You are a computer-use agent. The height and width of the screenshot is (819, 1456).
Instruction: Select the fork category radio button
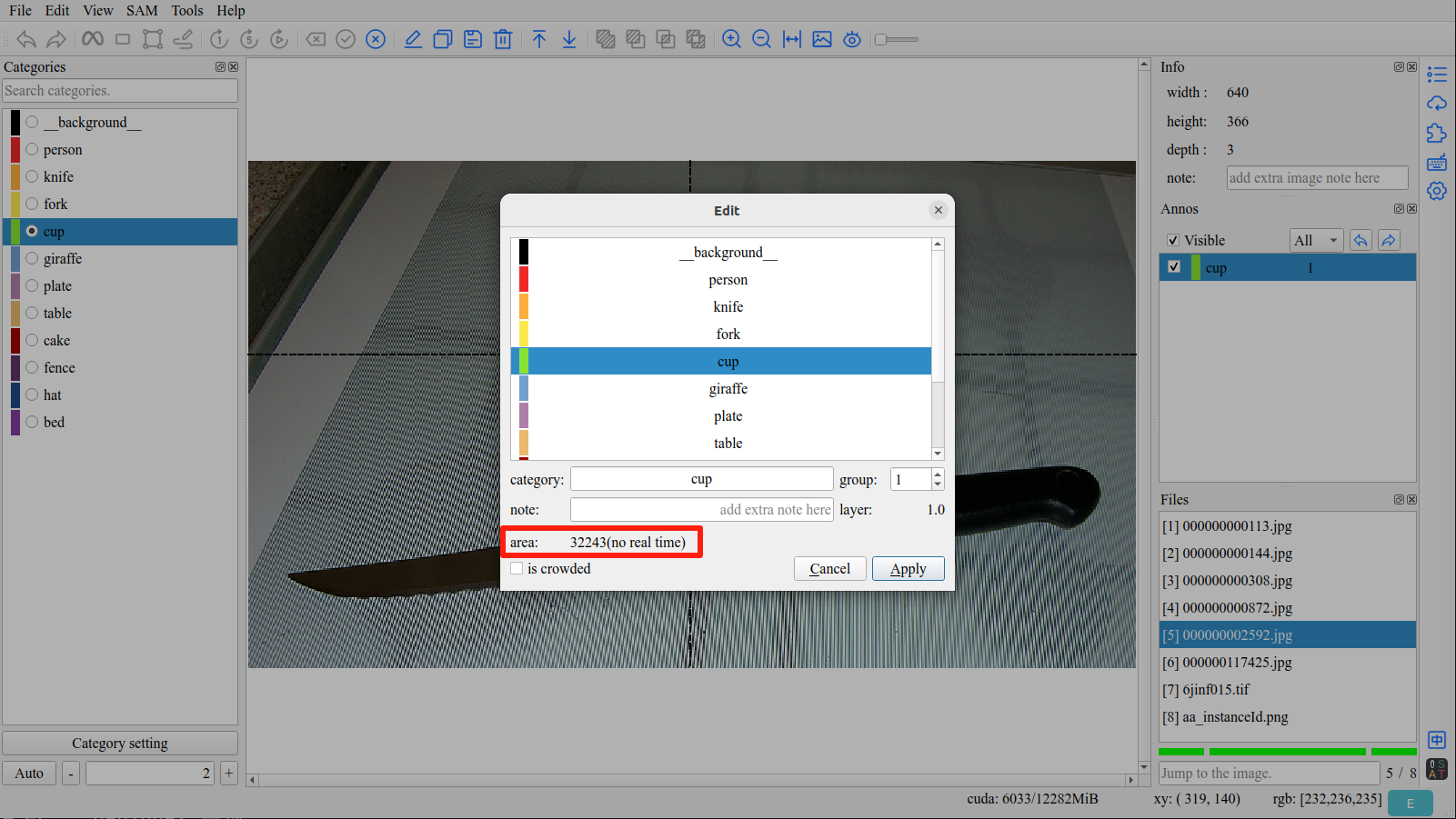point(32,204)
